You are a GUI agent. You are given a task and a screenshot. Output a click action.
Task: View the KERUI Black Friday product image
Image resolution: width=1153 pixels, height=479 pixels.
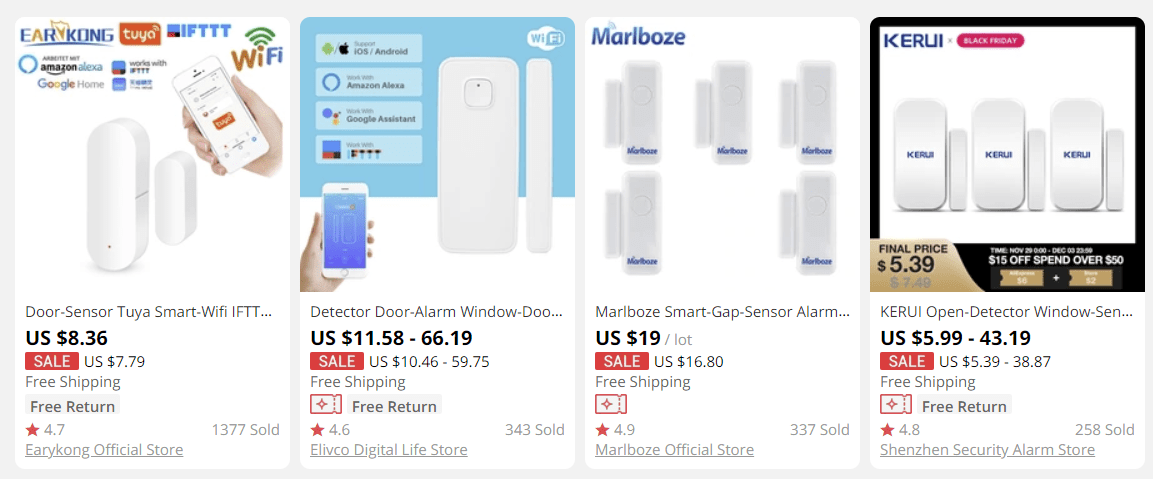pyautogui.click(x=1007, y=154)
